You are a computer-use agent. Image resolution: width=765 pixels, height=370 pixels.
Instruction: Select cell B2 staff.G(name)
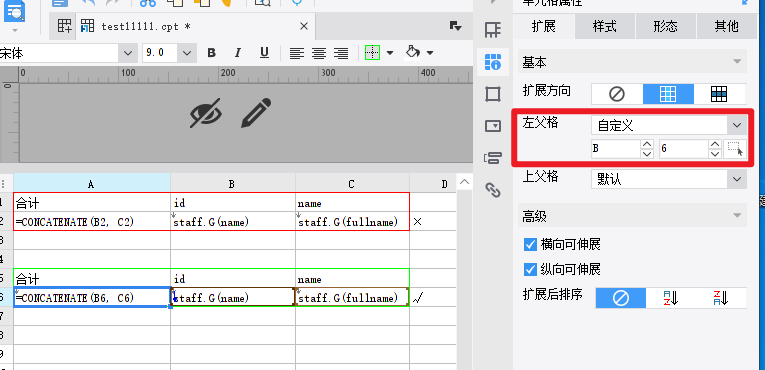click(233, 222)
